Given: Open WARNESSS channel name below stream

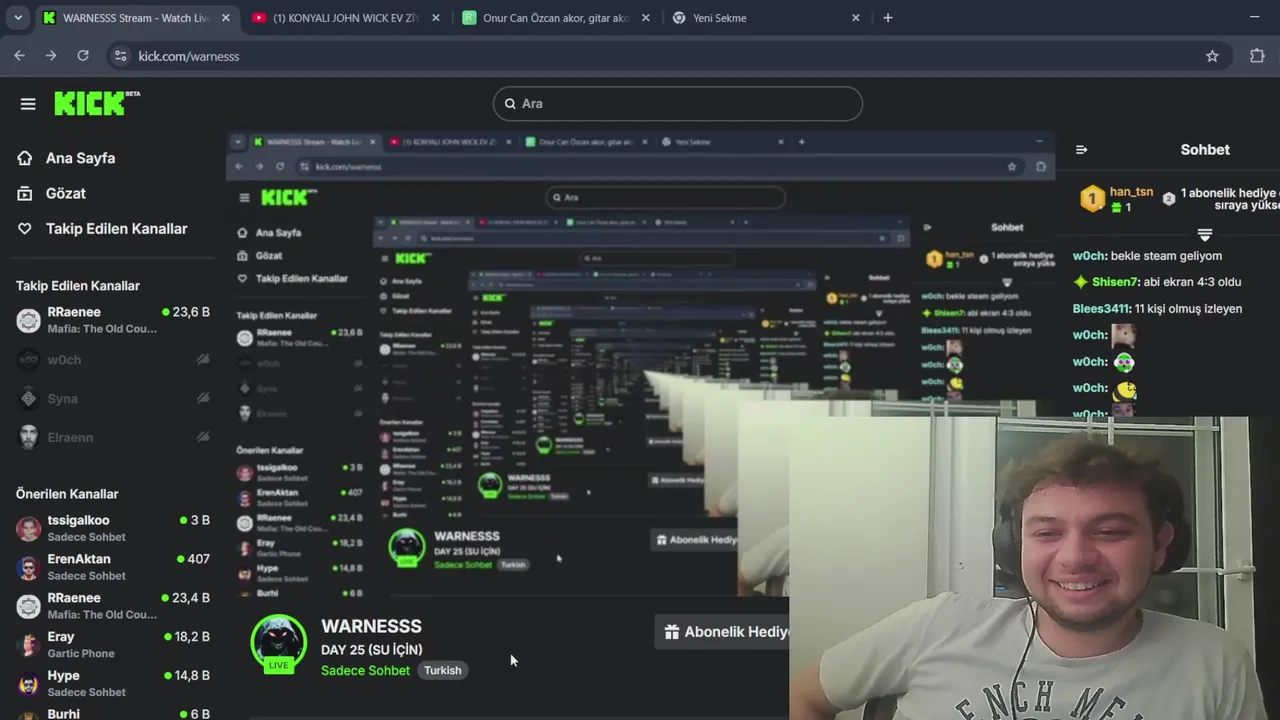Looking at the screenshot, I should [x=371, y=626].
